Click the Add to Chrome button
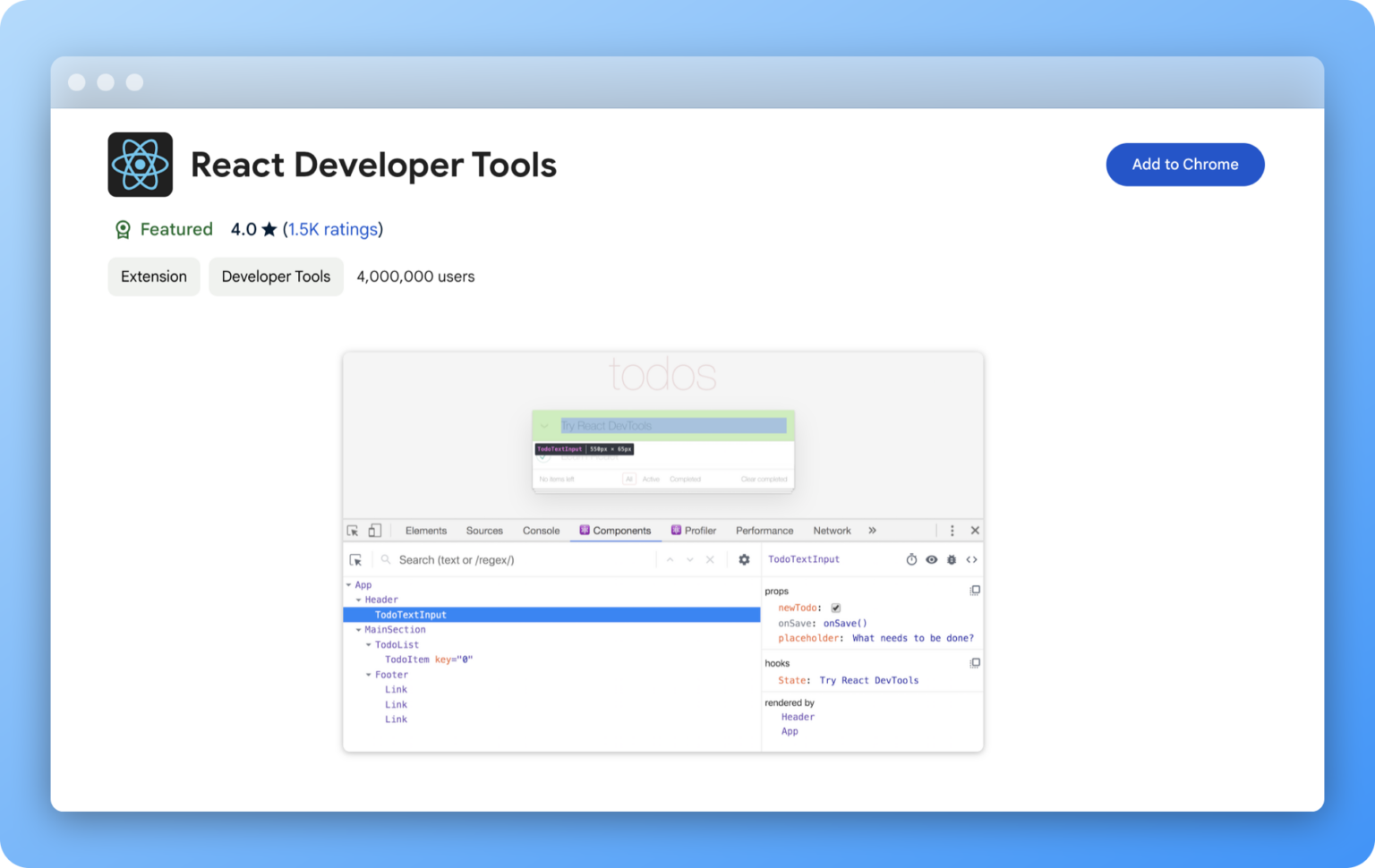The height and width of the screenshot is (868, 1375). pos(1185,165)
